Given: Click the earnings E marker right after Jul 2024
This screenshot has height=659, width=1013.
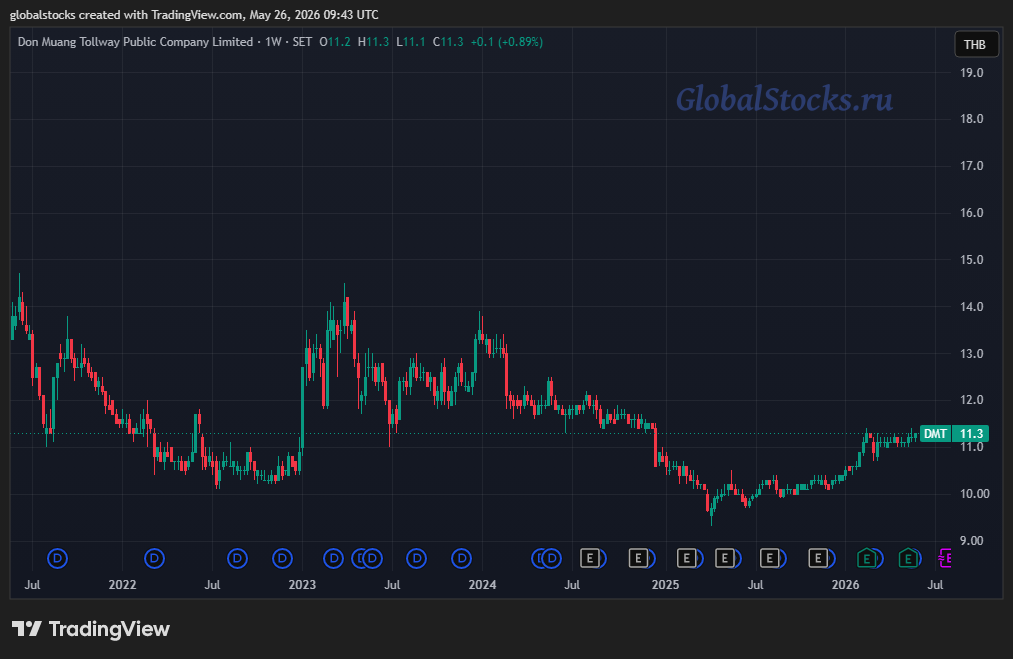Looking at the screenshot, I should (x=590, y=558).
